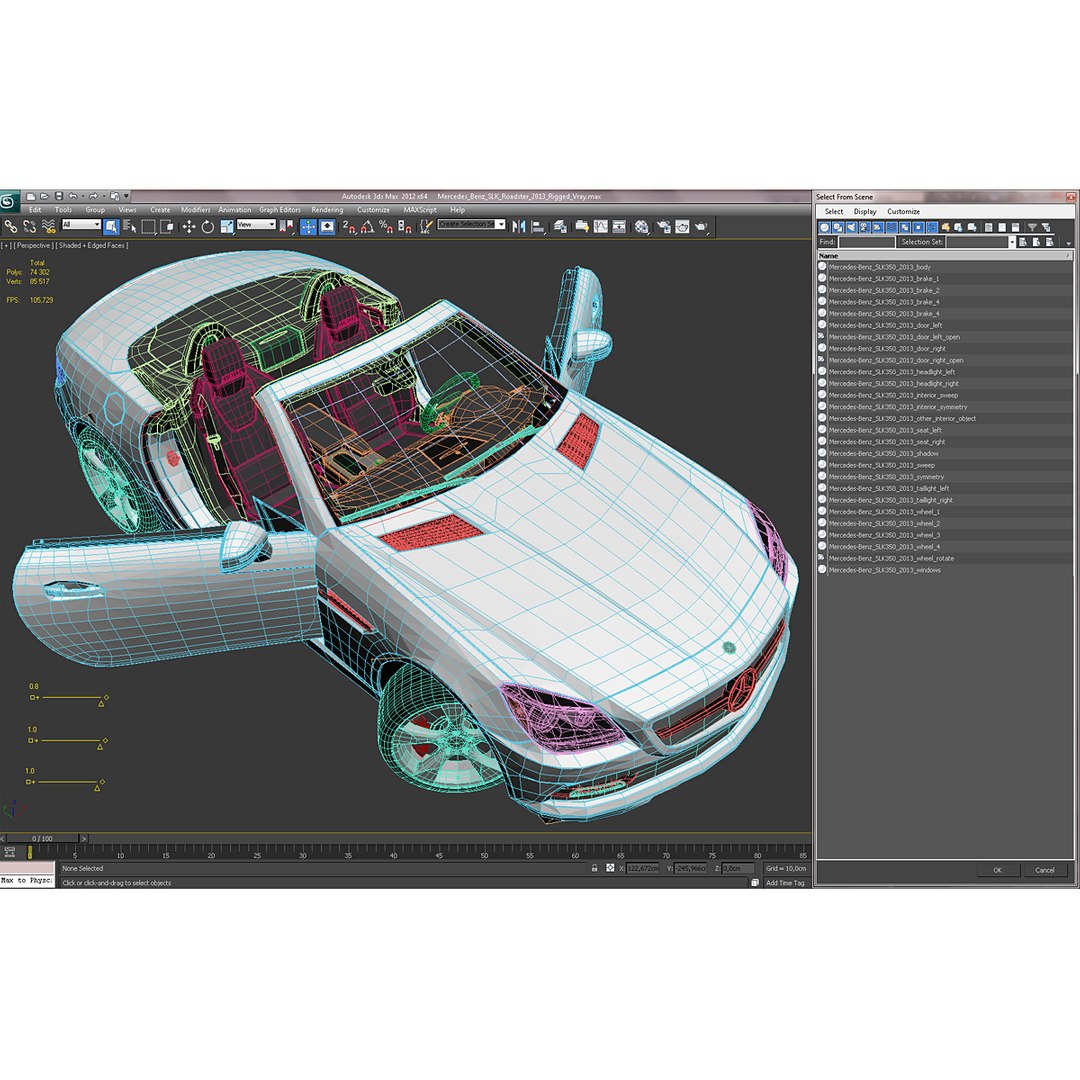The width and height of the screenshot is (1080, 1080).
Task: Toggle Select and Manipulate mode
Action: point(308,226)
